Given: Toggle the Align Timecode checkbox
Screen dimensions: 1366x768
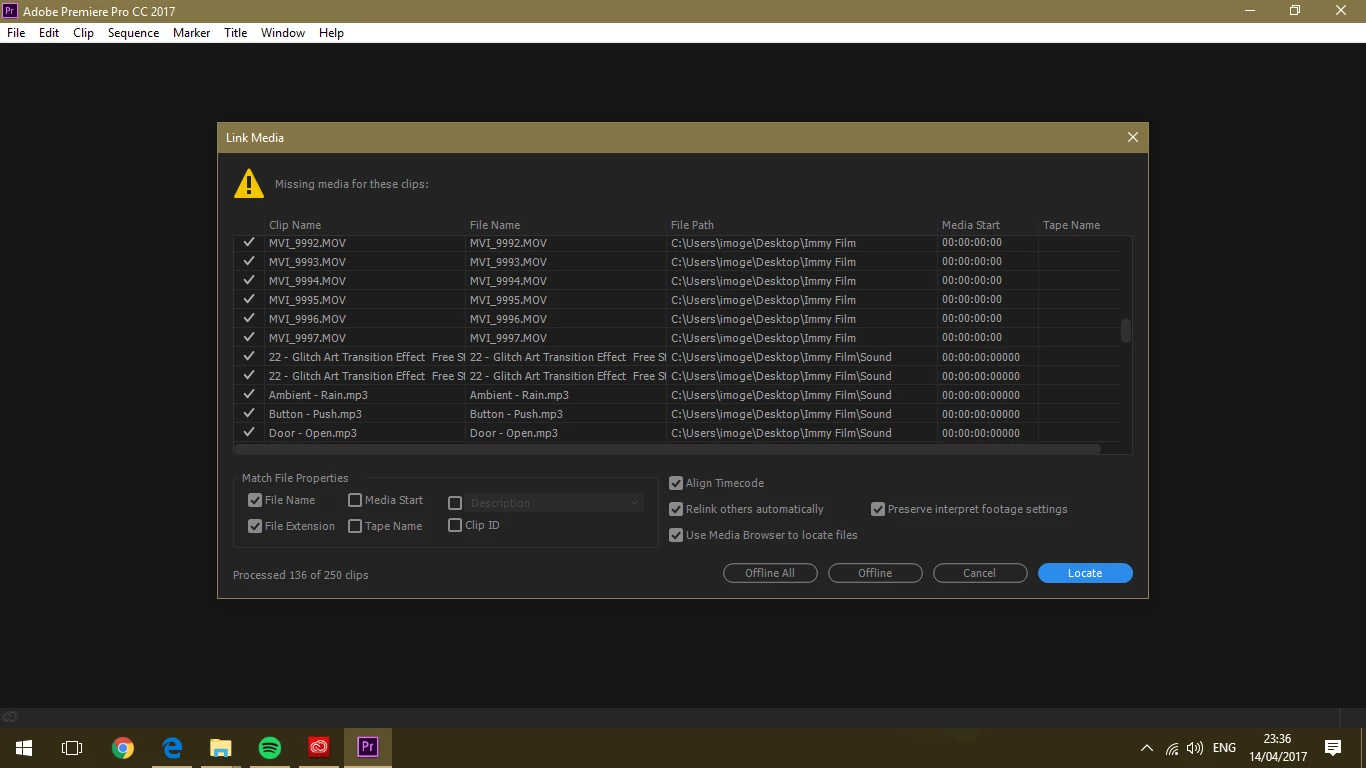Looking at the screenshot, I should tap(676, 483).
